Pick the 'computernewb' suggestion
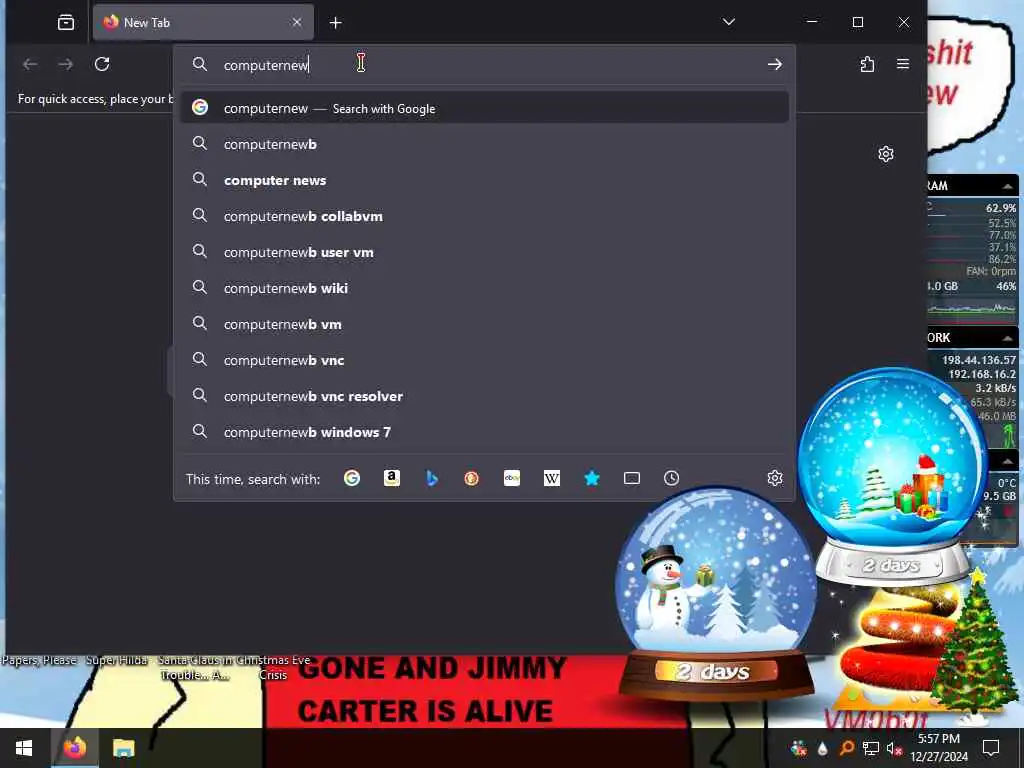 [x=485, y=144]
